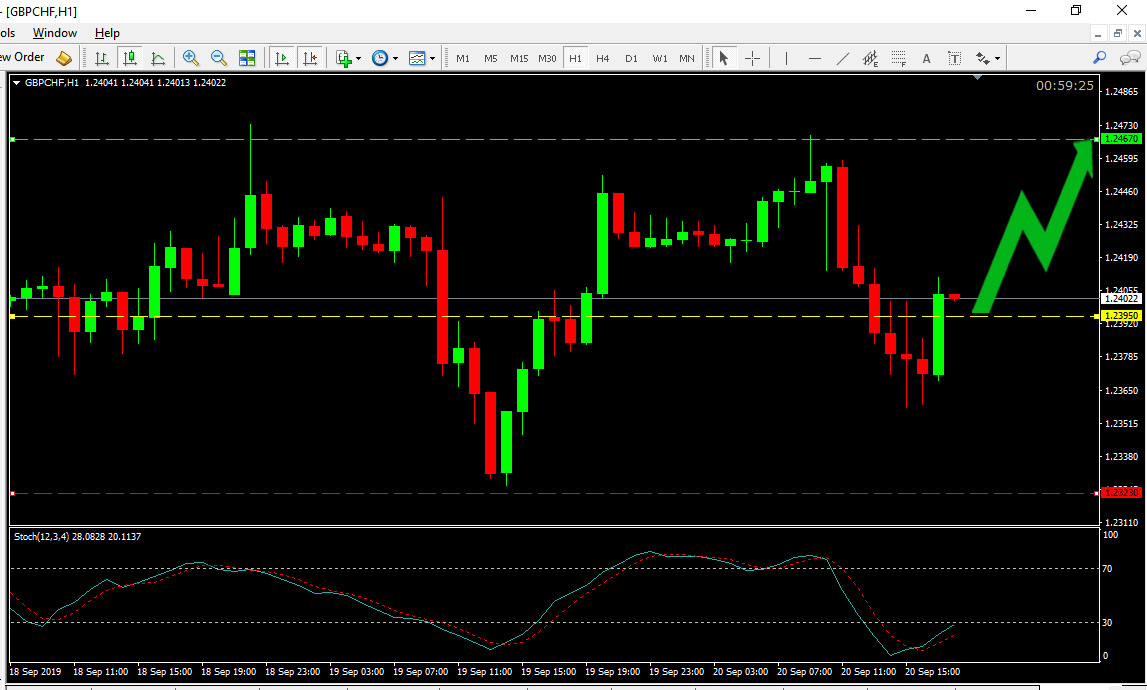The image size is (1147, 690).
Task: Click the yellow 1.23950 price level label
Action: (x=1120, y=316)
